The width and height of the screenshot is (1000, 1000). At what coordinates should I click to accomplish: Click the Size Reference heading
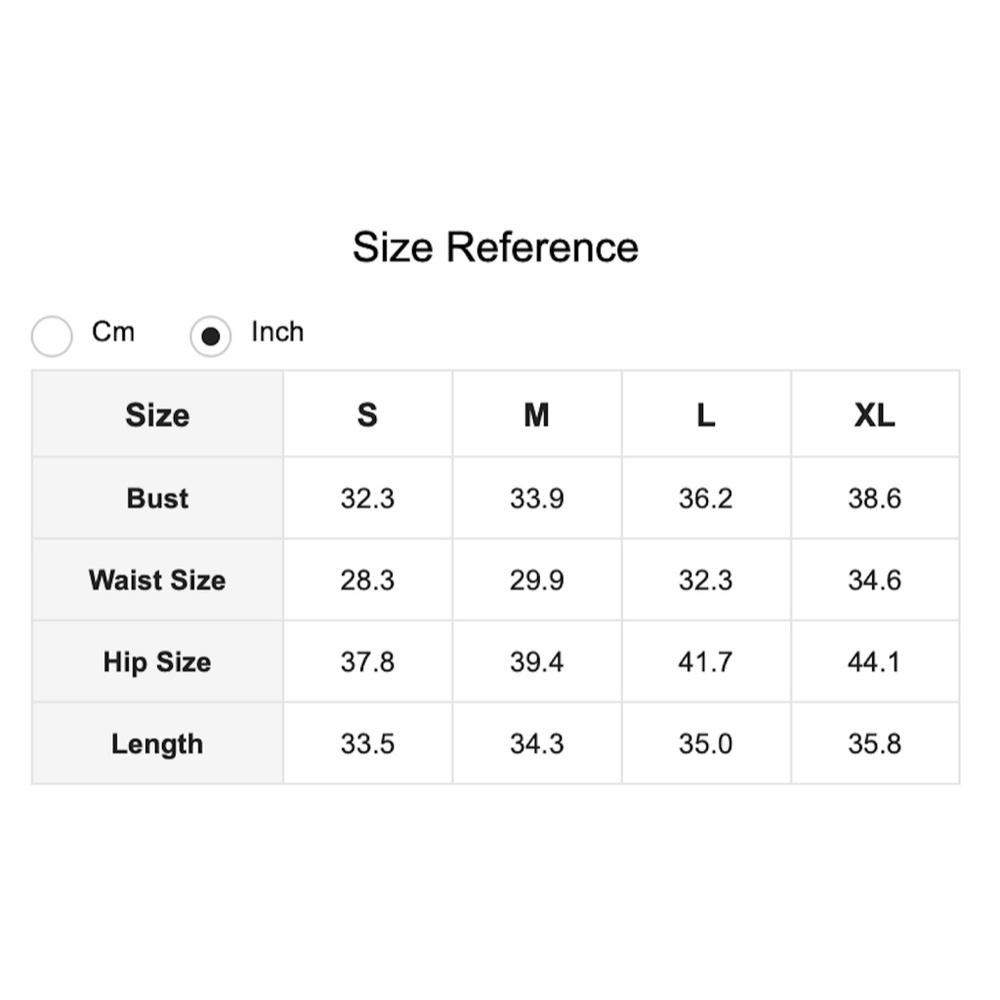pyautogui.click(x=495, y=247)
